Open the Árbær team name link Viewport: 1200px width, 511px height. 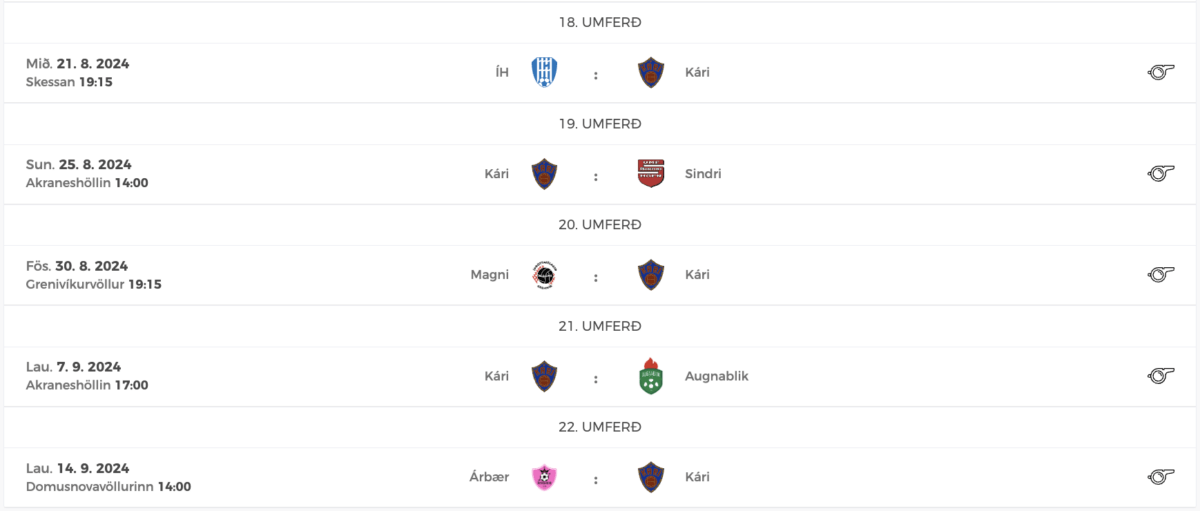coord(488,477)
